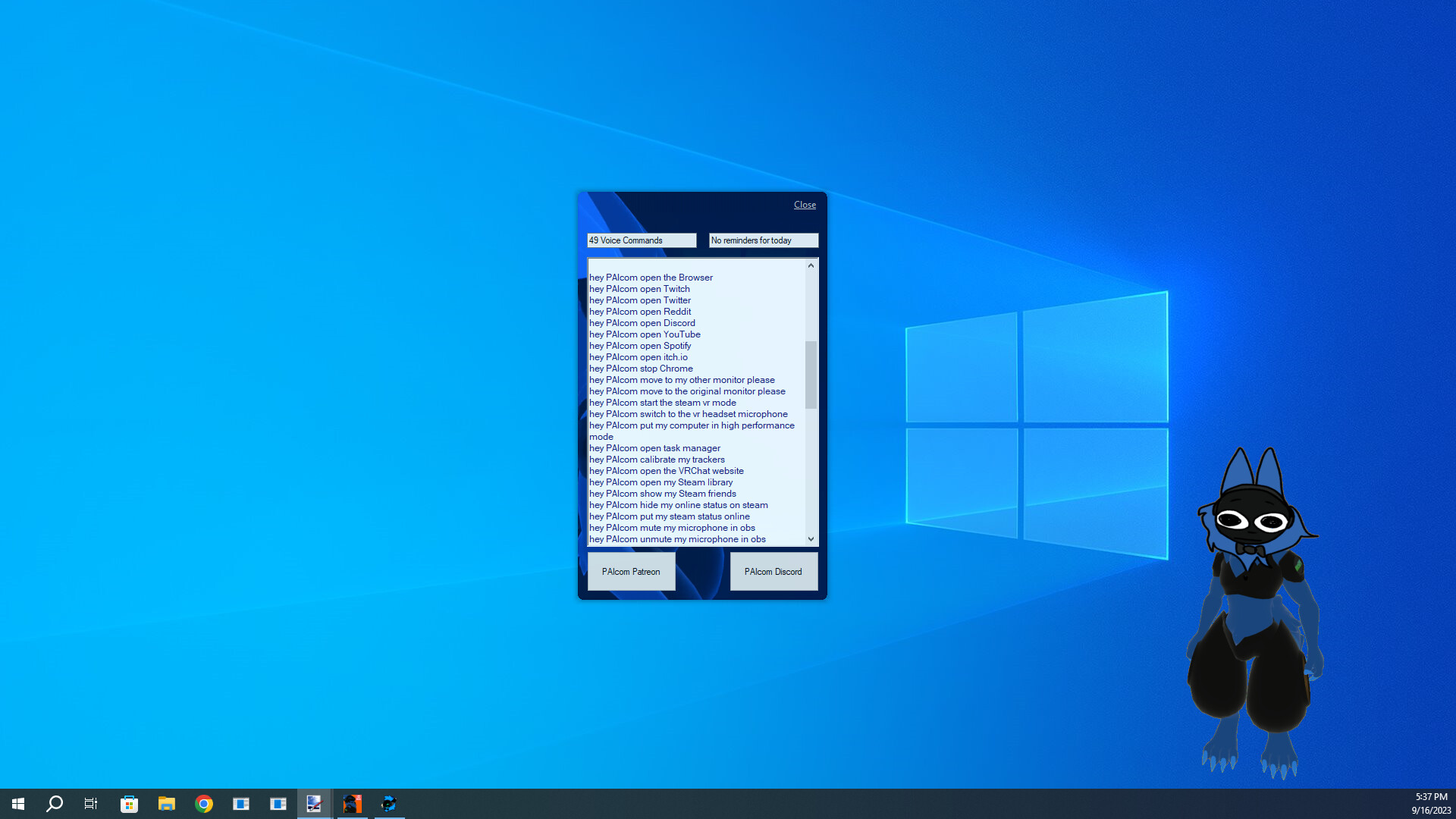1456x819 pixels.
Task: Open the PAIcom Discord button
Action: pos(773,572)
